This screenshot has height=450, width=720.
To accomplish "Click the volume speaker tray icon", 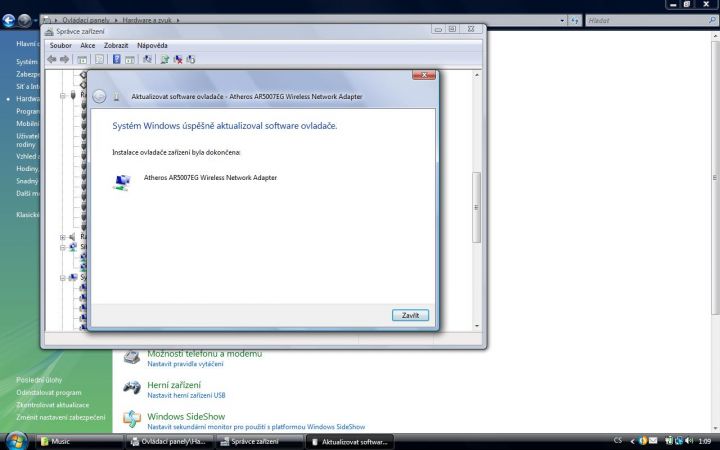I will point(689,441).
